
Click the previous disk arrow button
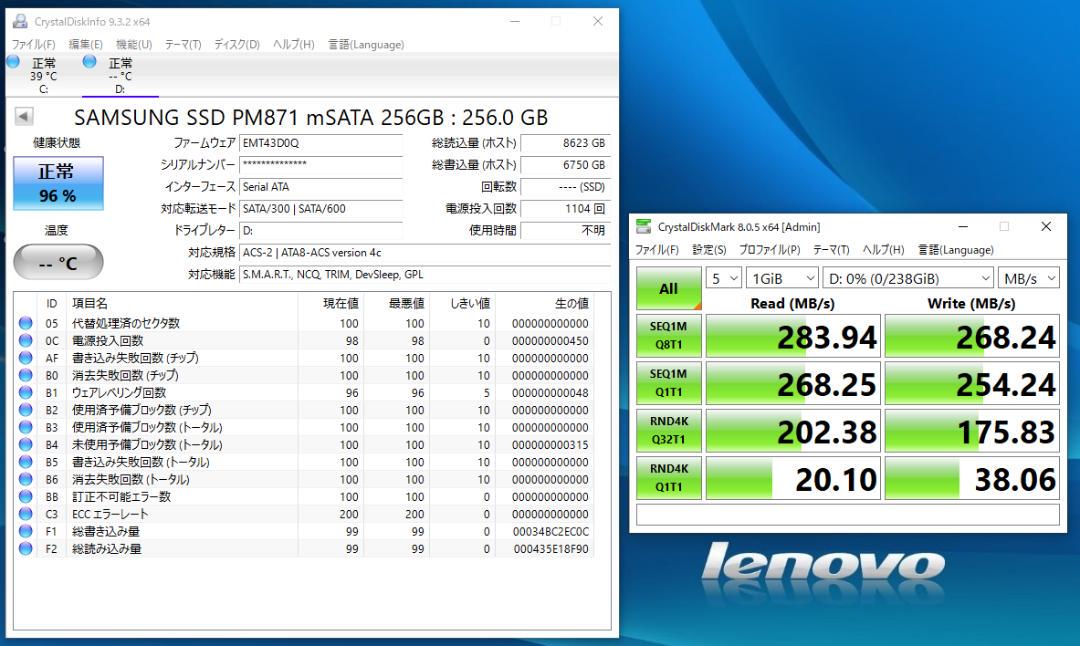[24, 116]
